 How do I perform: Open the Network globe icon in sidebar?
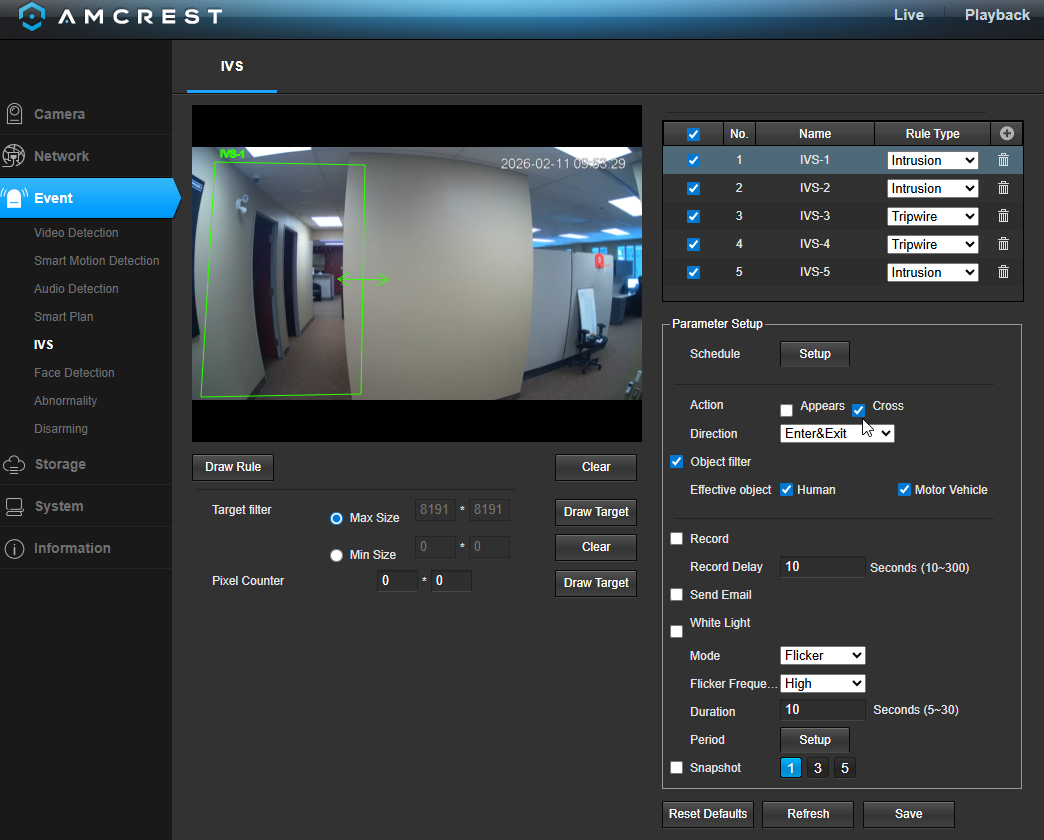coord(15,156)
